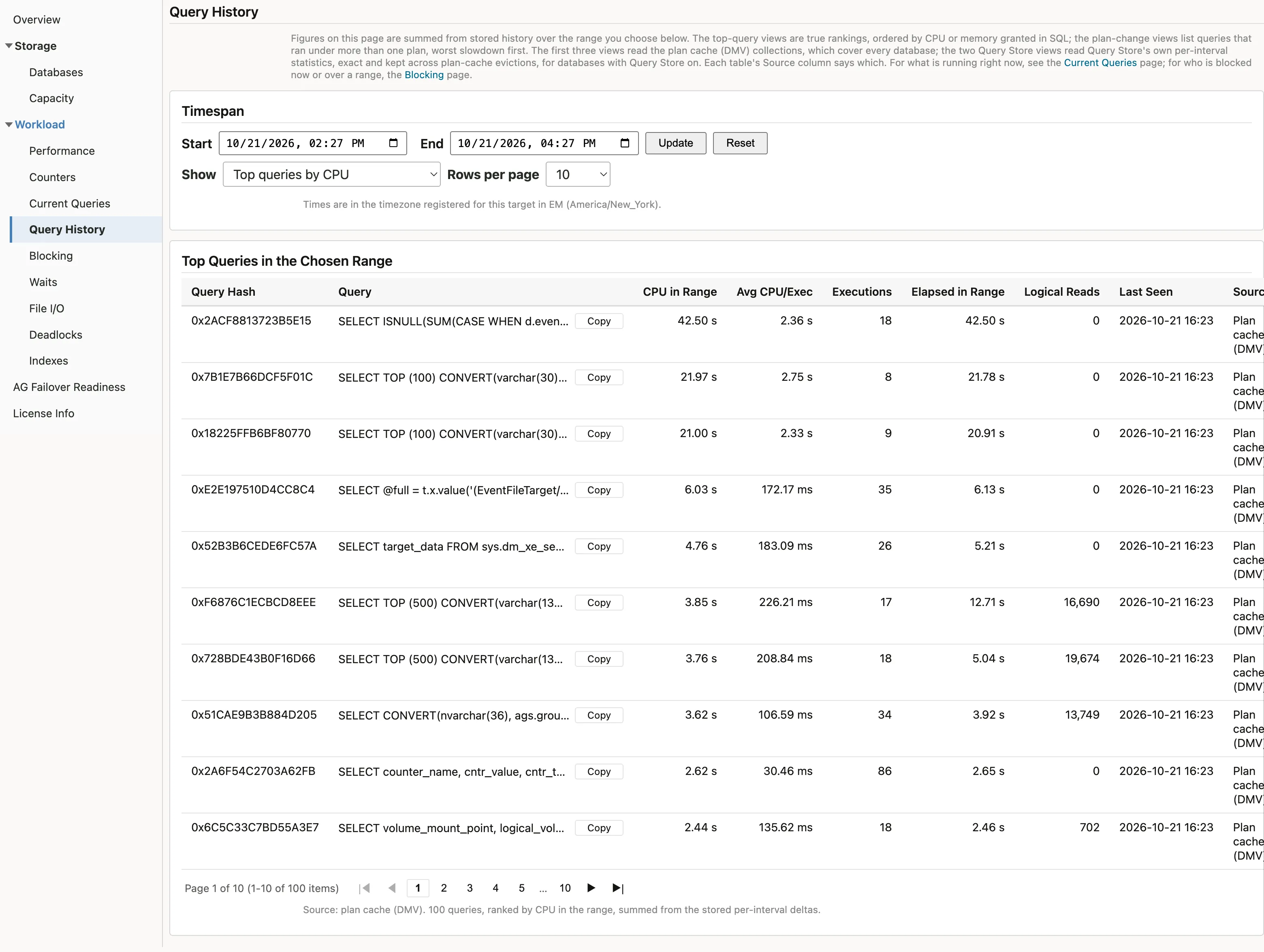Click the CPU in Range column header

[679, 292]
